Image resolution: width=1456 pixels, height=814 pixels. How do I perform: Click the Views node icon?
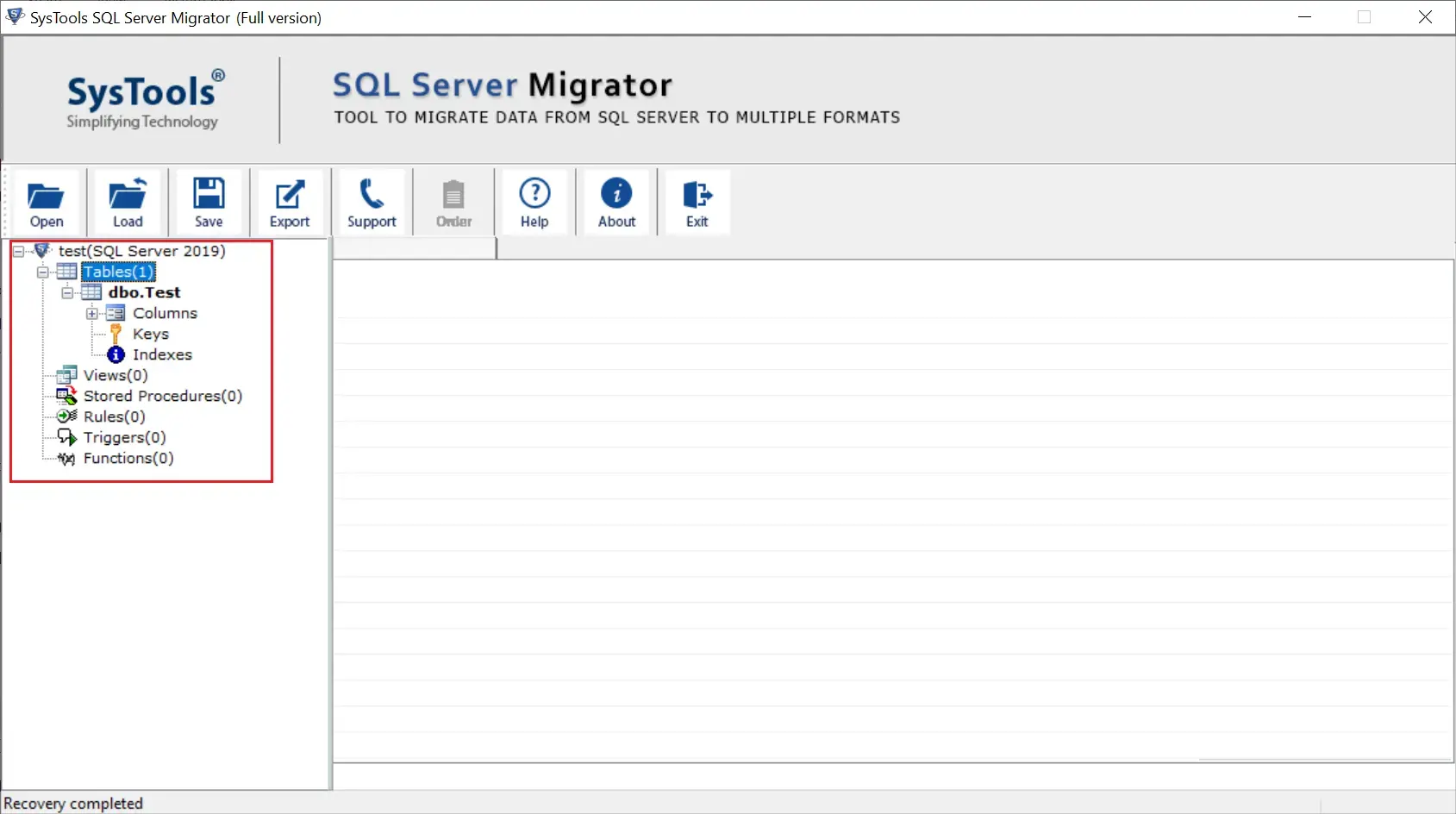pos(66,375)
